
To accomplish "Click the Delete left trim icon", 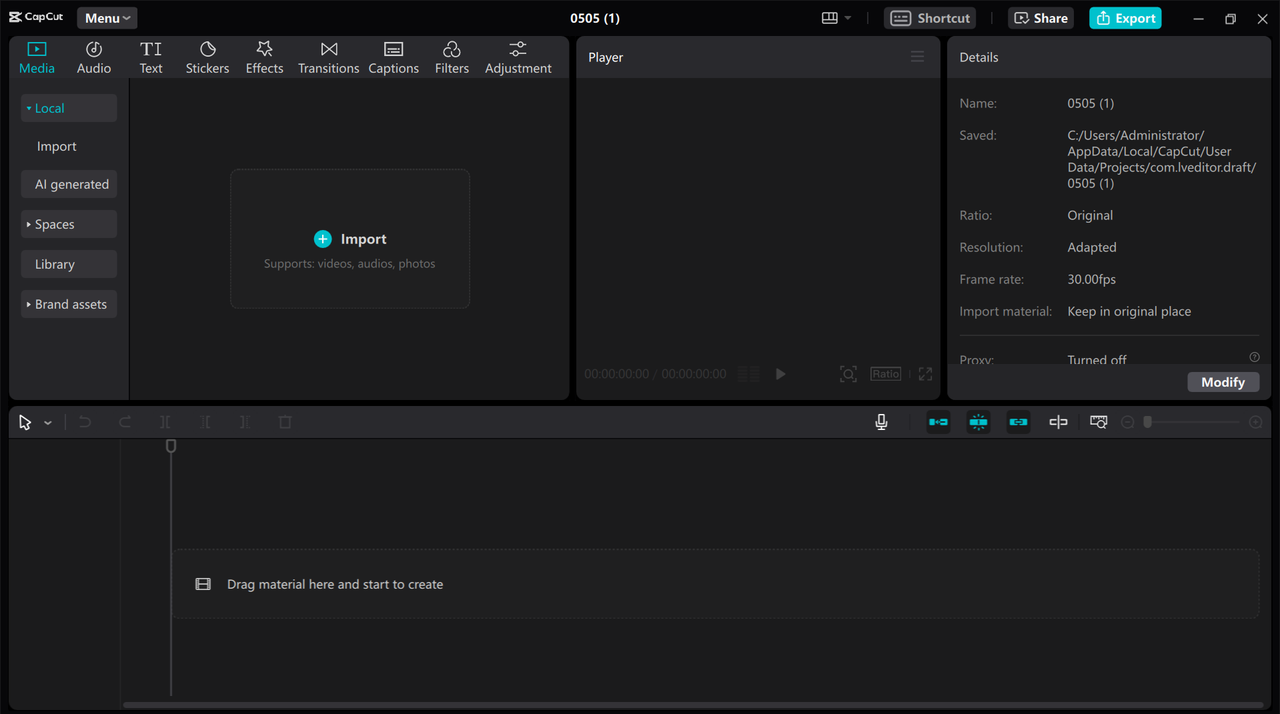I will [205, 423].
